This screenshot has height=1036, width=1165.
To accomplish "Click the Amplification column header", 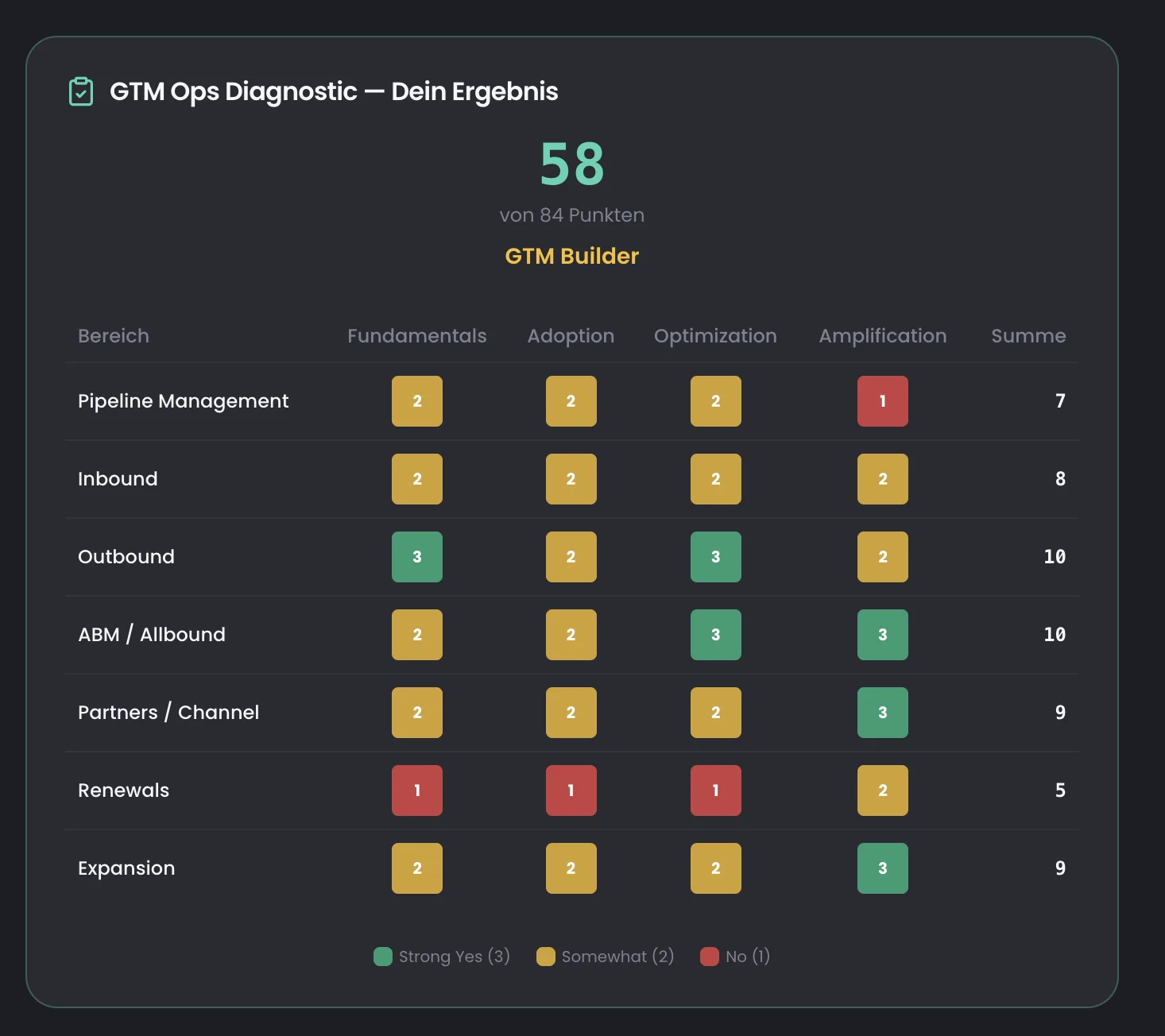I will (883, 337).
